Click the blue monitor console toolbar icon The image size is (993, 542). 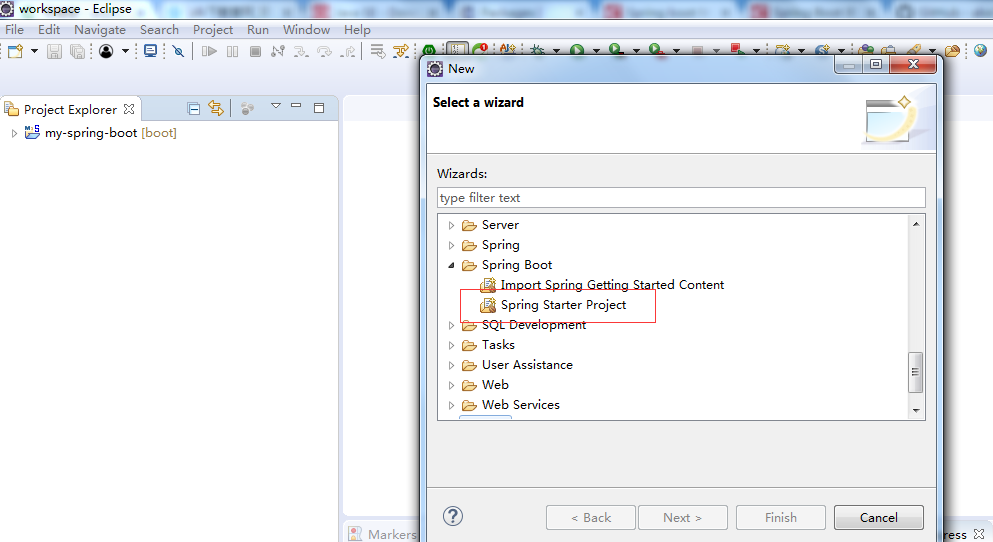click(150, 51)
